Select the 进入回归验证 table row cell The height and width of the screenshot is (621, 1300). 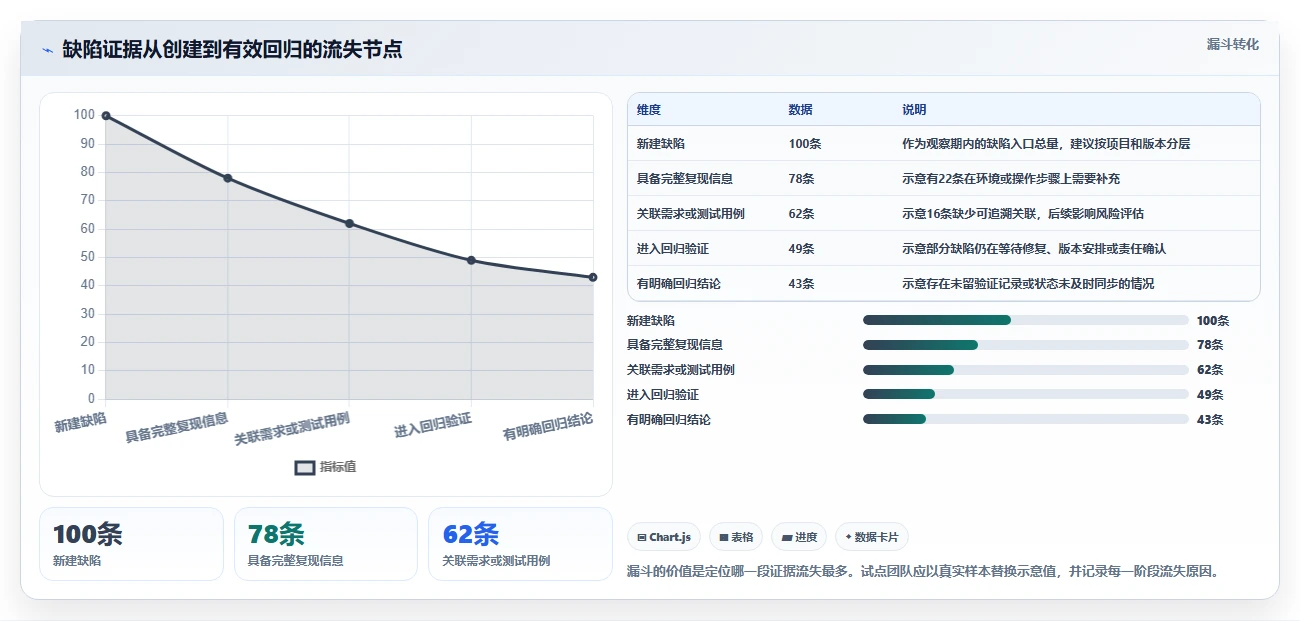click(673, 249)
